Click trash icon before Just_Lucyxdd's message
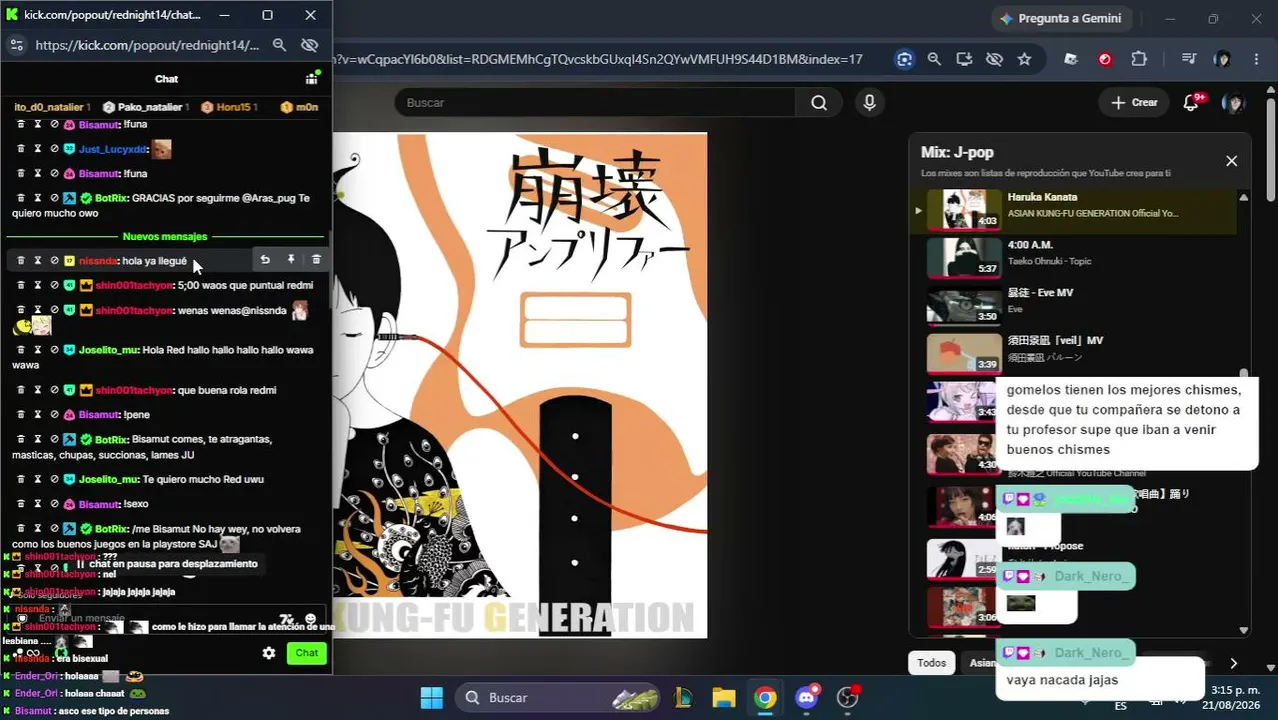The width and height of the screenshot is (1278, 720). click(x=20, y=149)
